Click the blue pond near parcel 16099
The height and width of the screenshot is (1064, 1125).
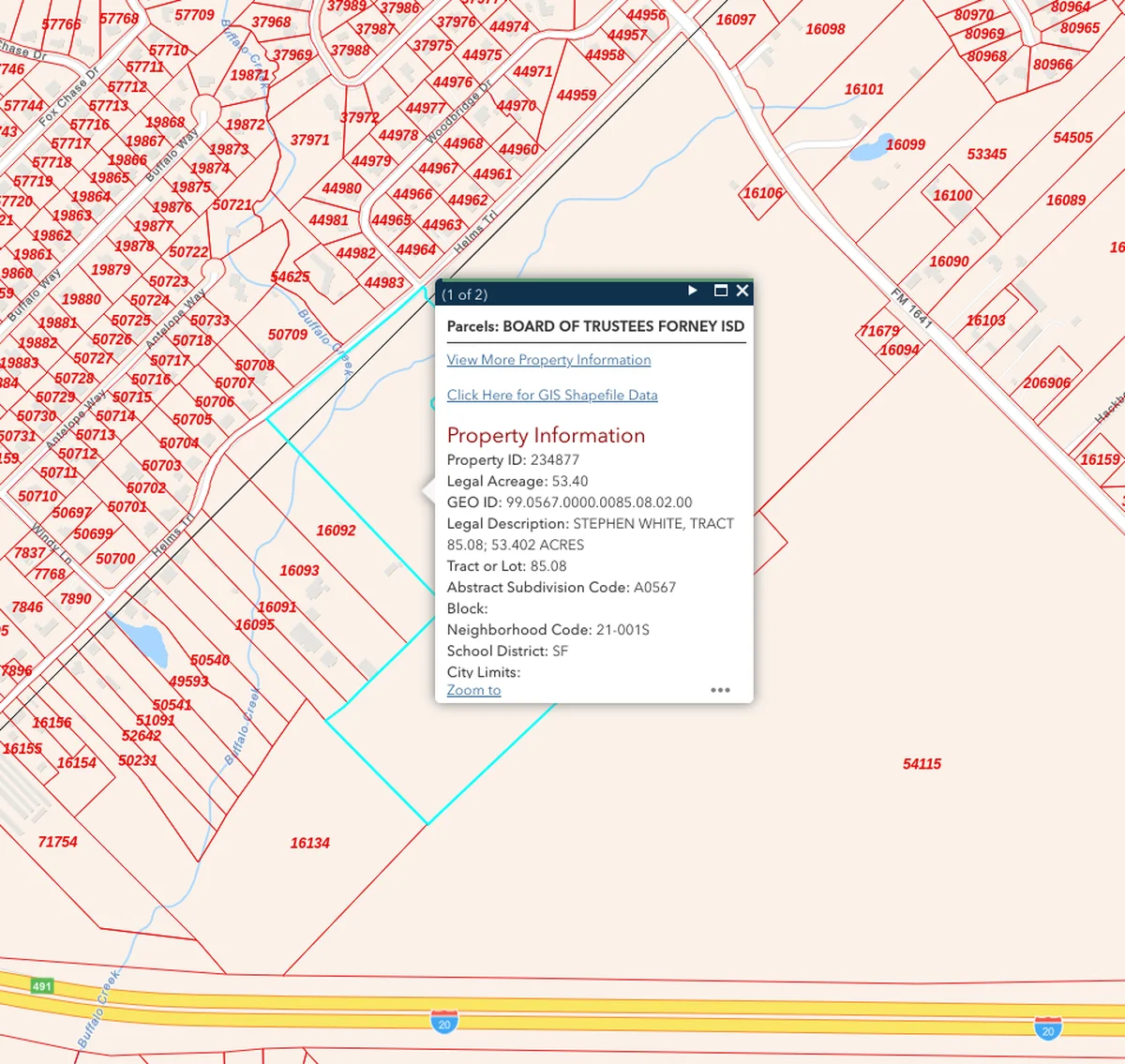(870, 149)
